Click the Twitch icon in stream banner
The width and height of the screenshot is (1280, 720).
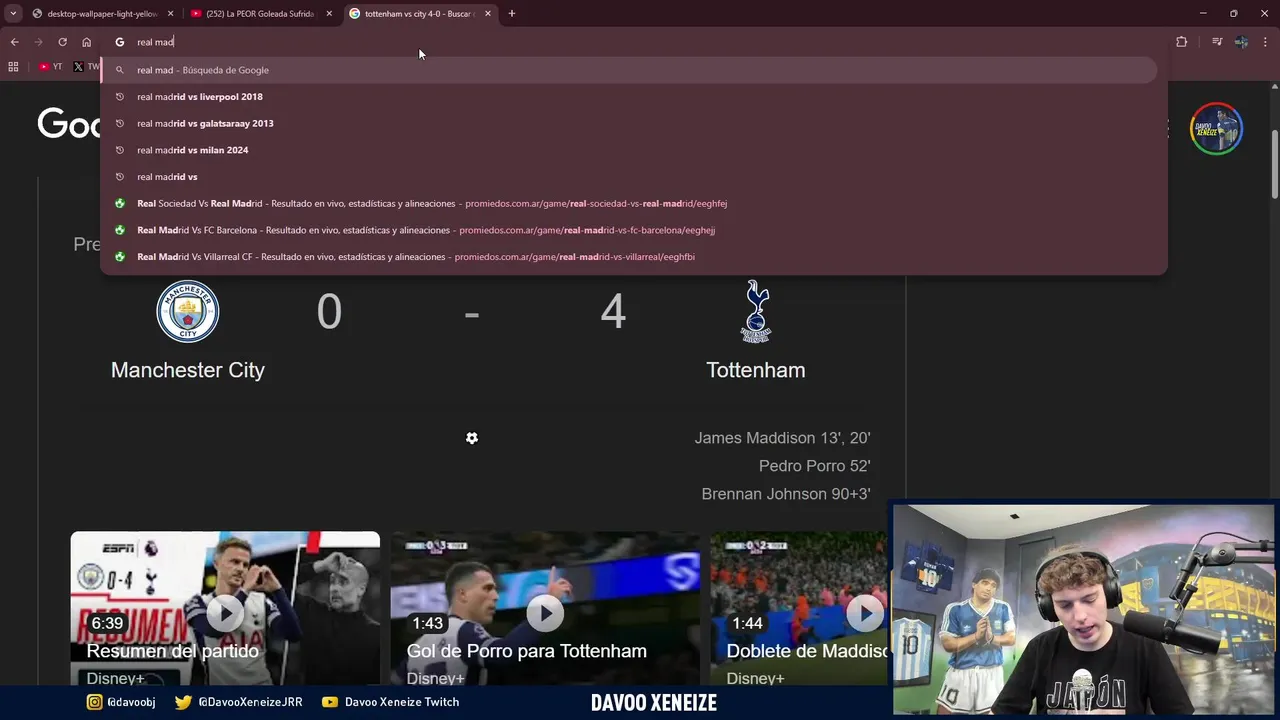pyautogui.click(x=330, y=702)
